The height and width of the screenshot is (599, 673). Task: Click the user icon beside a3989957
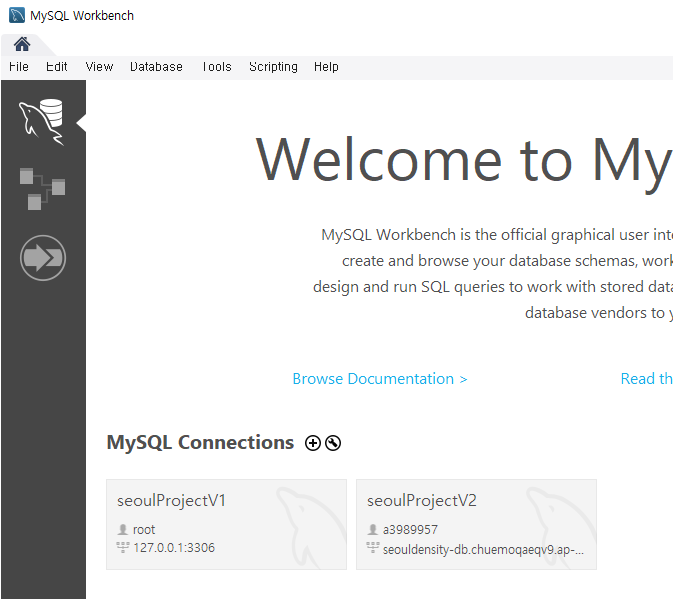click(x=373, y=529)
